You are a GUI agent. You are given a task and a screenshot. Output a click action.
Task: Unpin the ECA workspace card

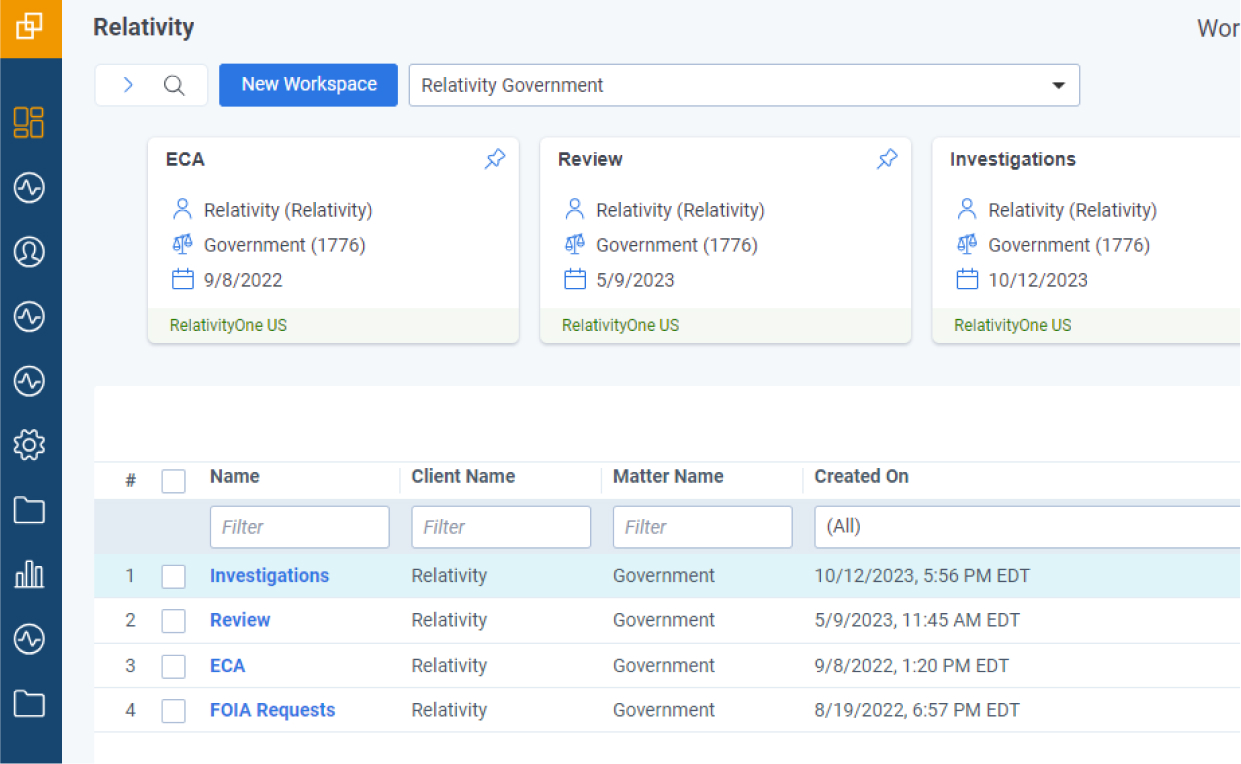coord(495,159)
